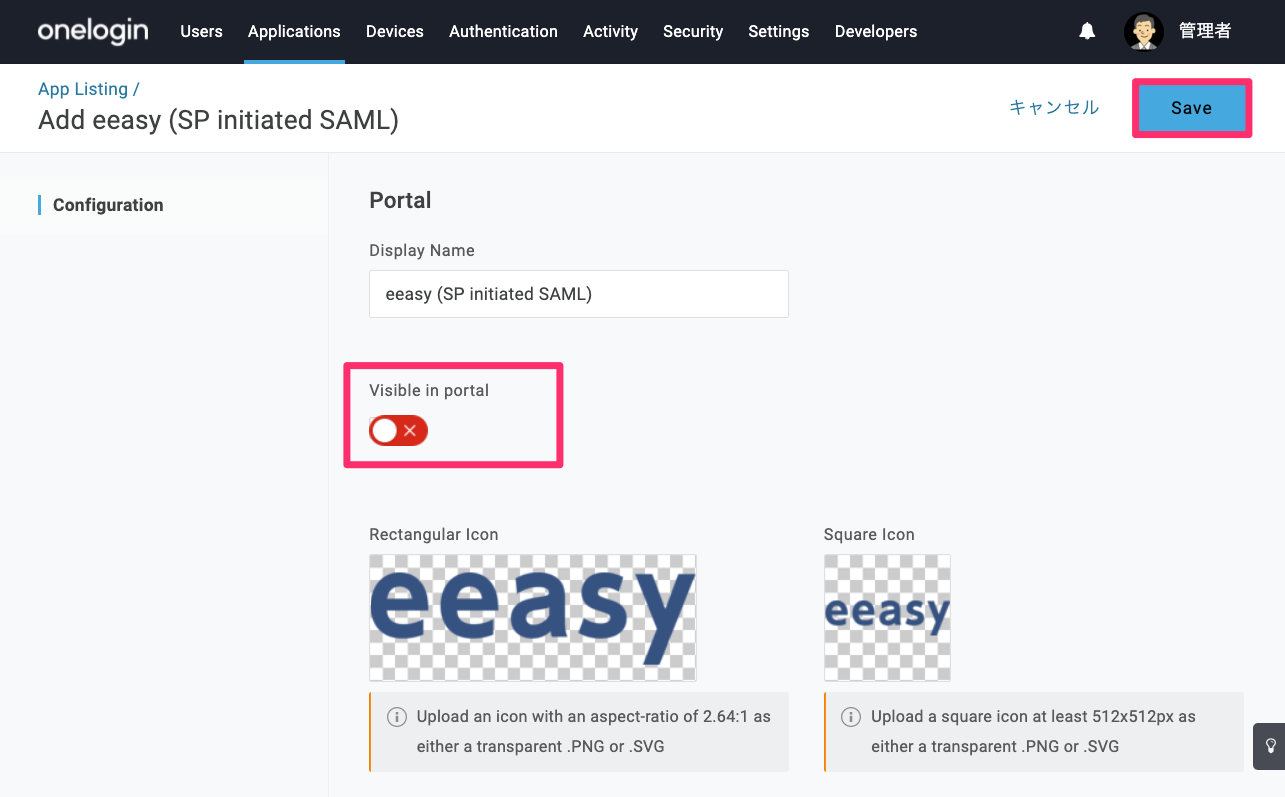1285x797 pixels.
Task: Open the Security menu
Action: pyautogui.click(x=693, y=32)
